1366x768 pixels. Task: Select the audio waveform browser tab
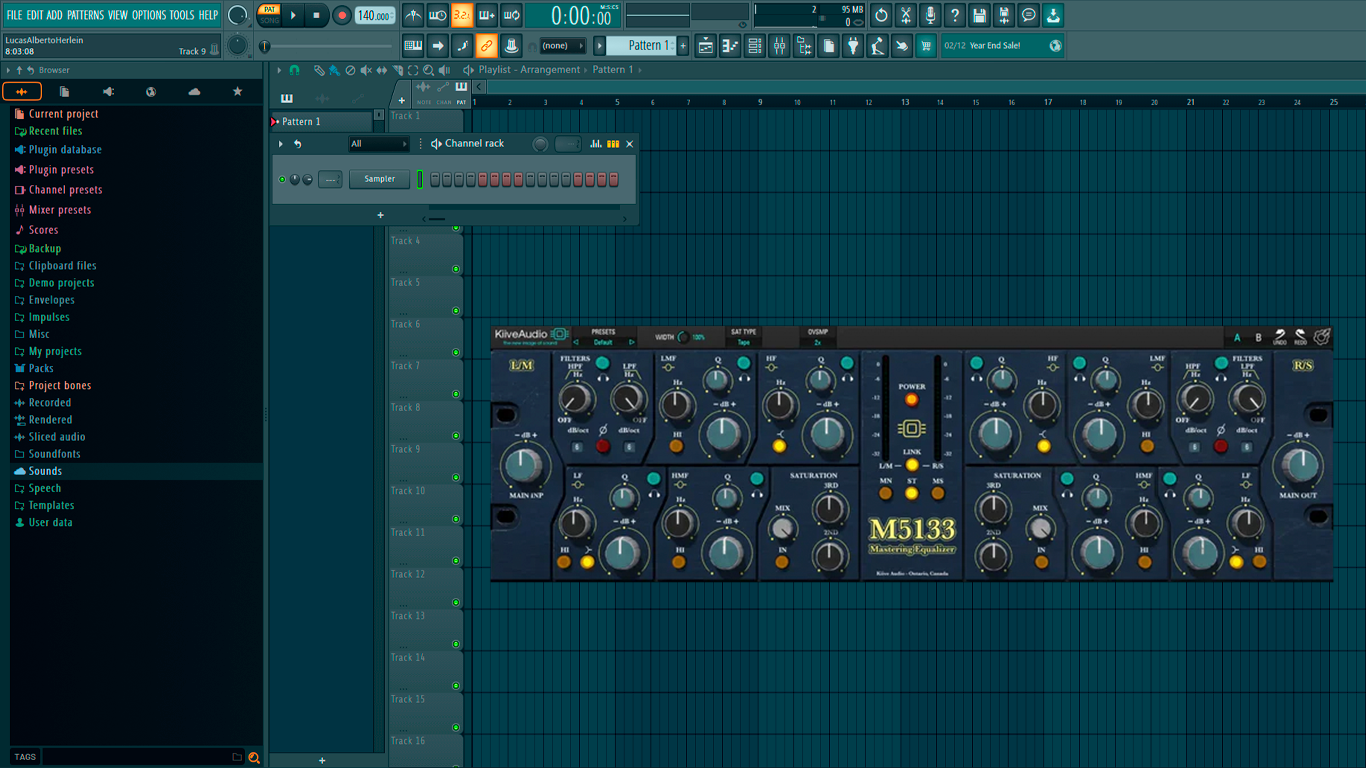pos(22,91)
